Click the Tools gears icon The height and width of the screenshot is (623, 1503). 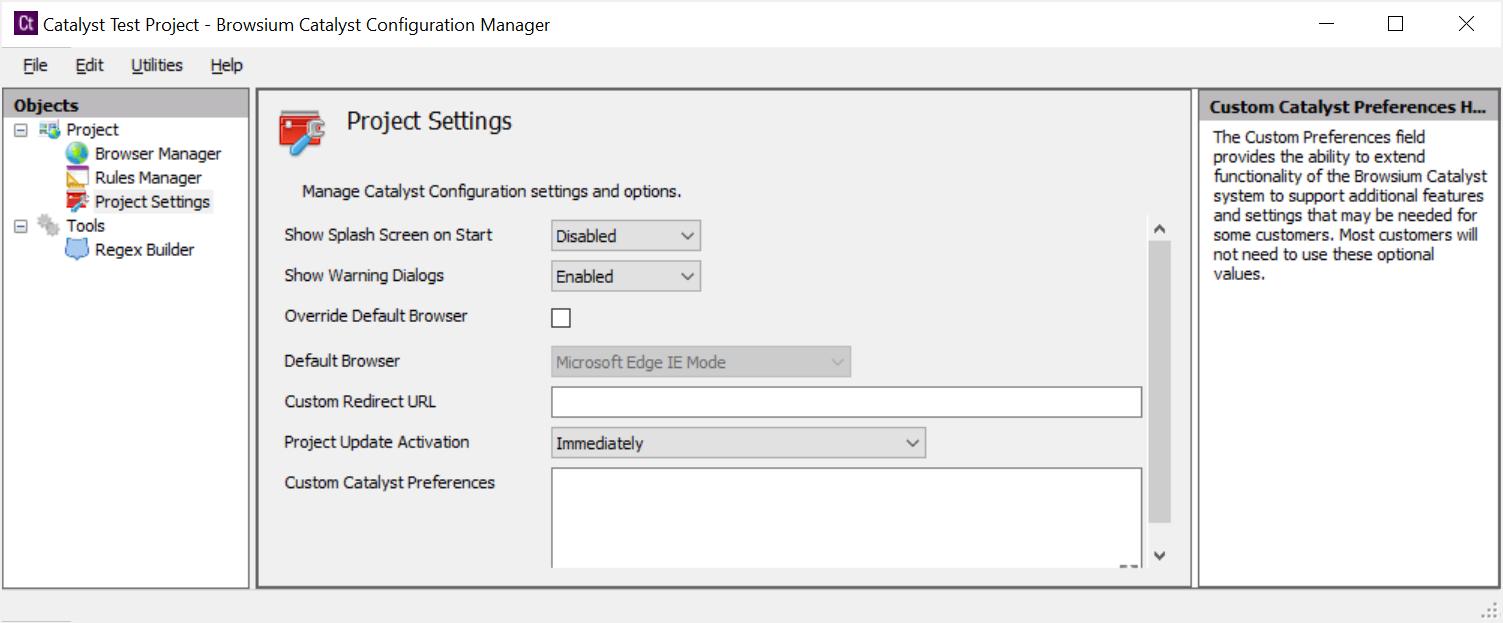(47, 225)
